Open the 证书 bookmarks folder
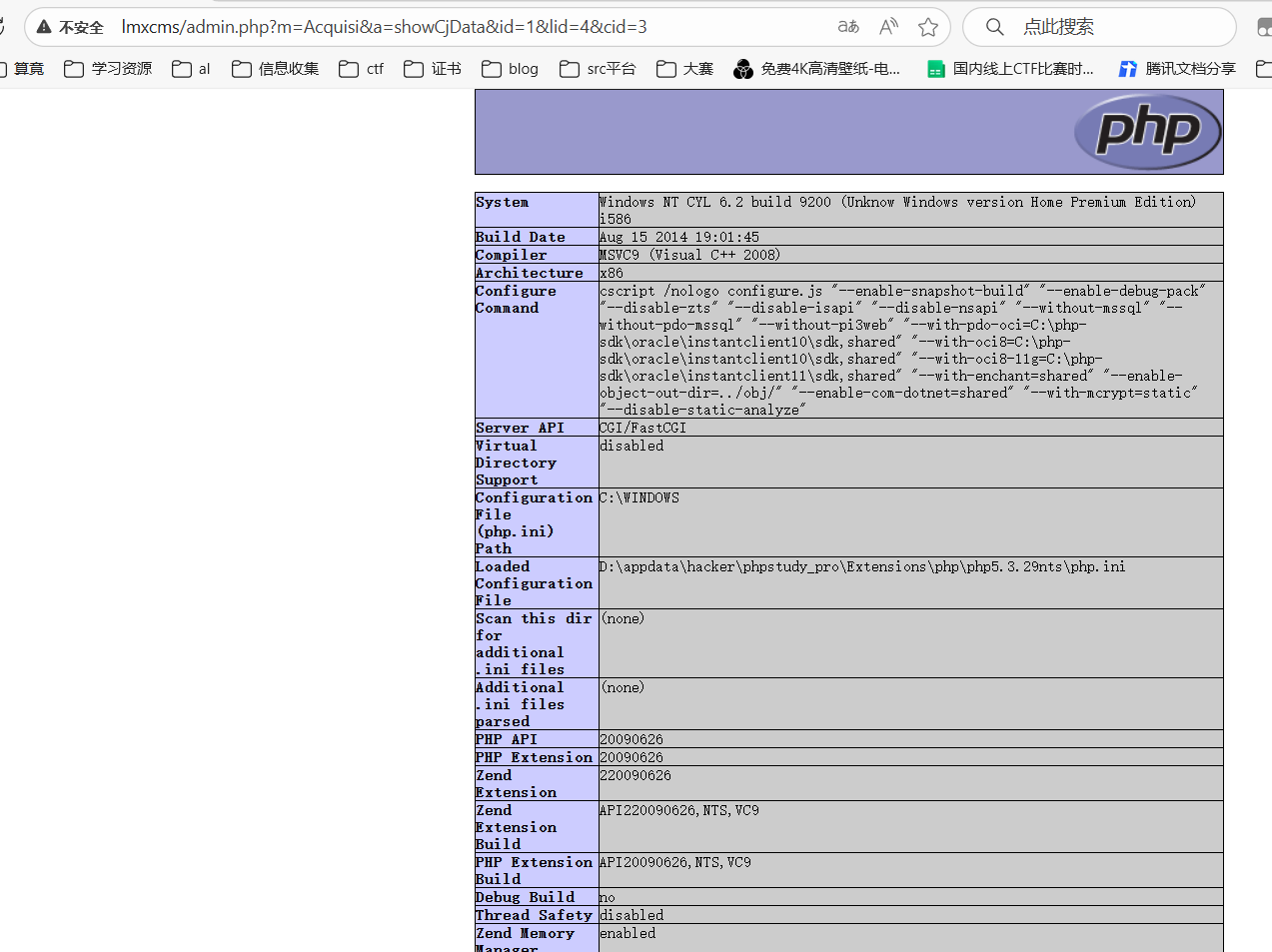Screen dimensions: 1272x952 pyautogui.click(x=433, y=69)
